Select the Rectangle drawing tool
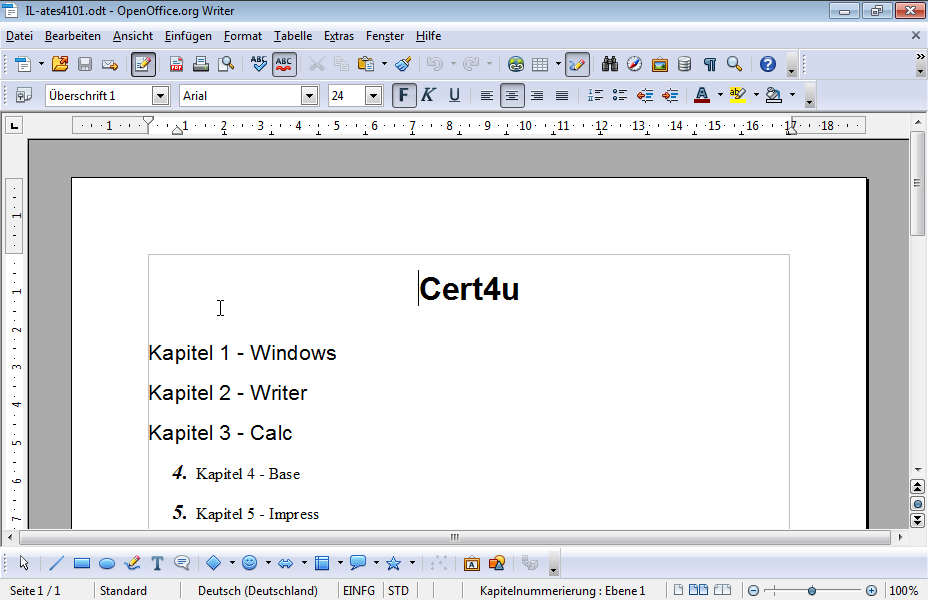This screenshot has width=928, height=600. point(82,563)
